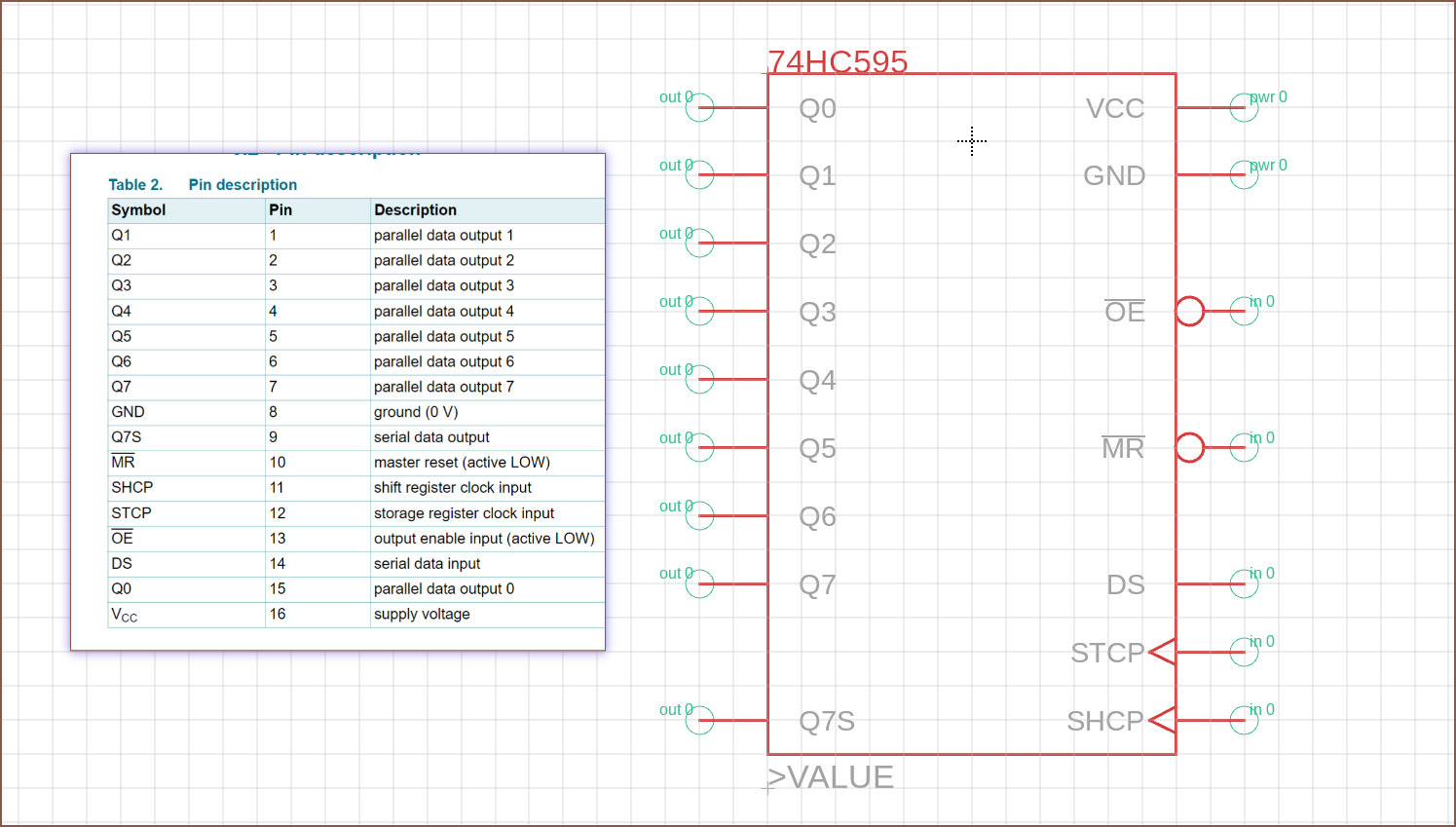Click the Symbol column header in table
This screenshot has width=1456, height=827.
tap(138, 210)
